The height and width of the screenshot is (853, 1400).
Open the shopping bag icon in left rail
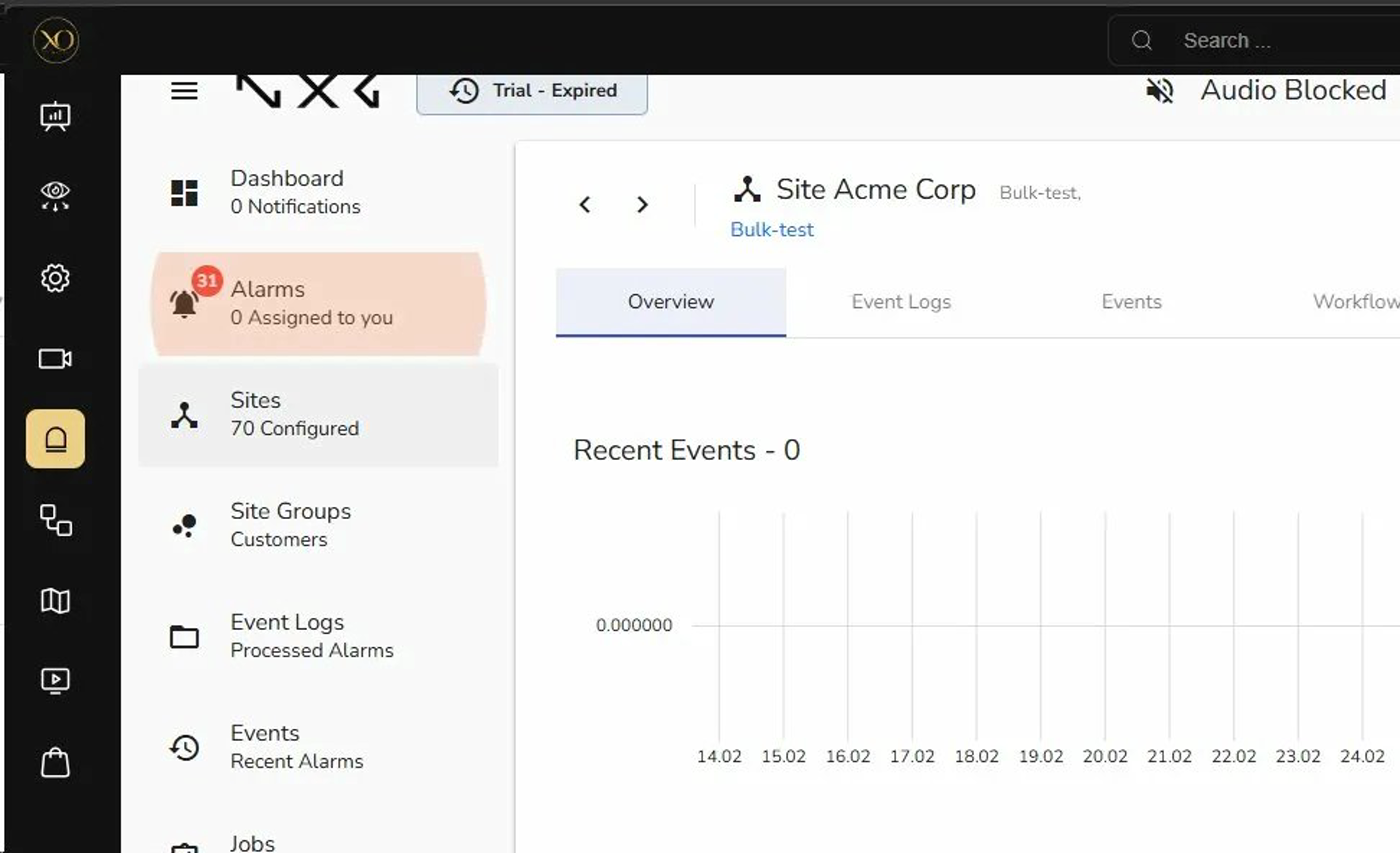(55, 763)
